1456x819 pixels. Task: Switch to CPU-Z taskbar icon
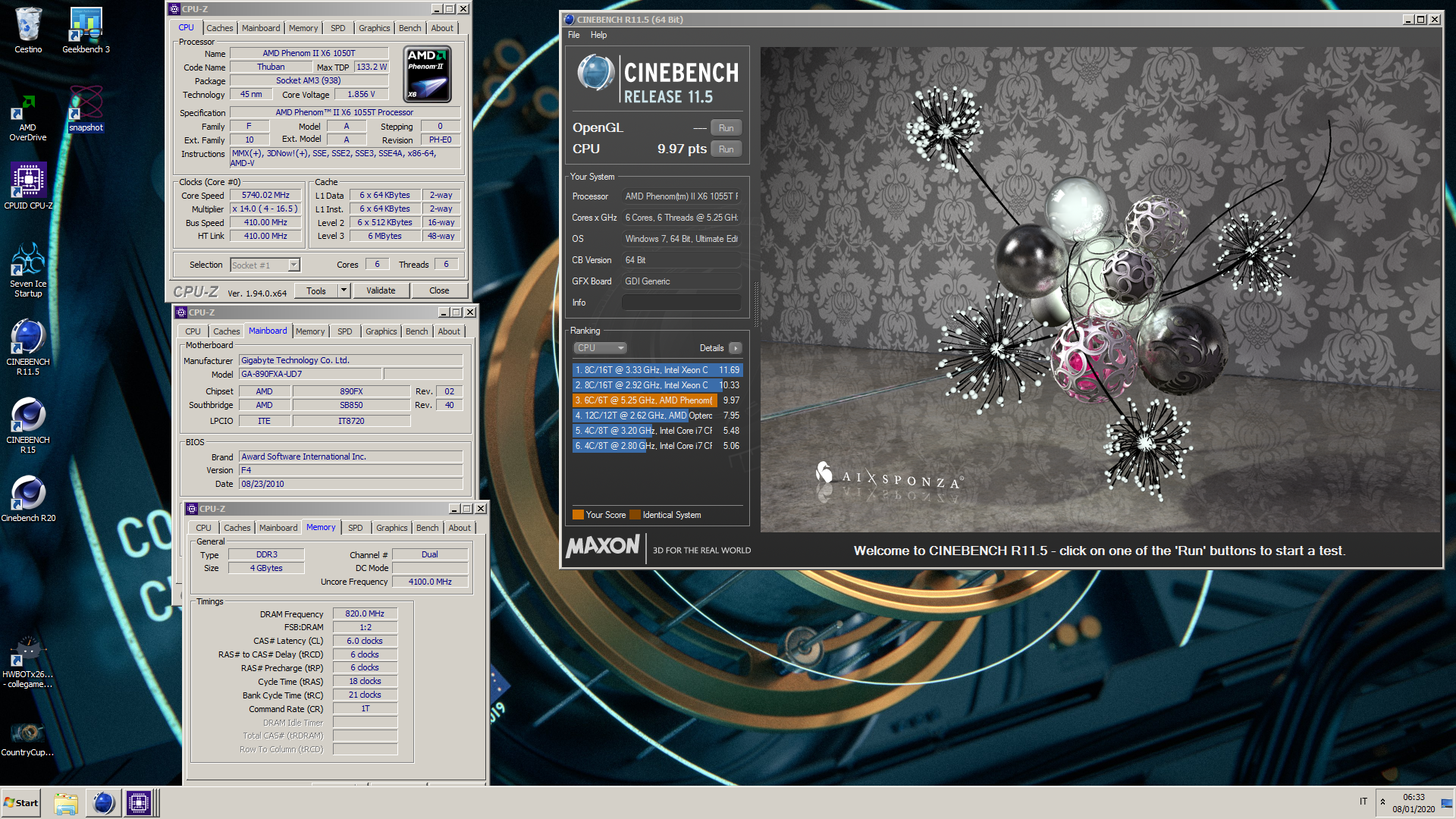point(139,803)
